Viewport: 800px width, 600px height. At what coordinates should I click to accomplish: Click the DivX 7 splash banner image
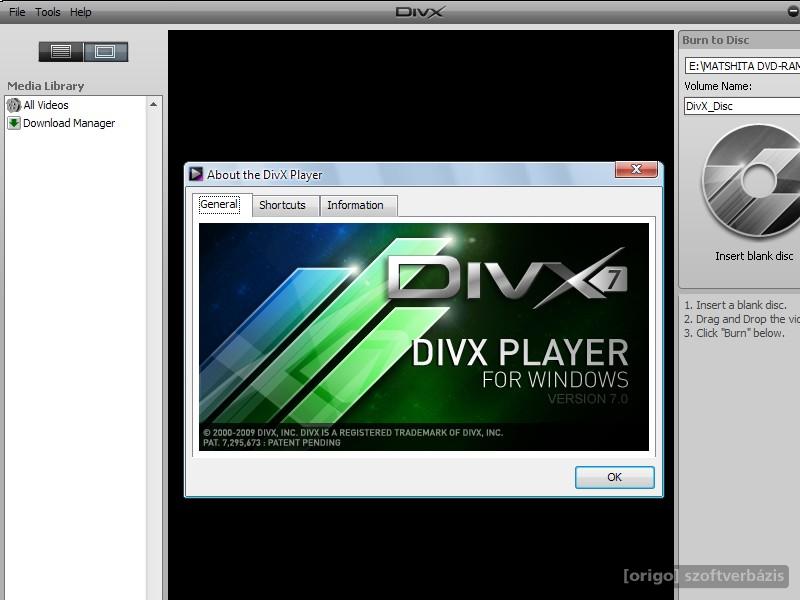(424, 337)
